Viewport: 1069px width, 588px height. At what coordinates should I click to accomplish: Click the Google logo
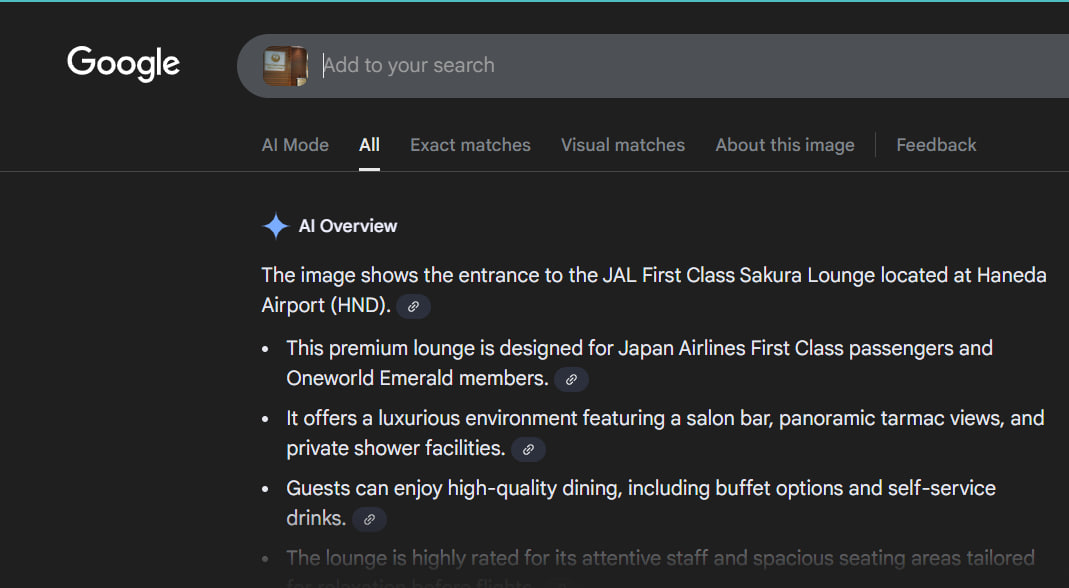(x=123, y=64)
